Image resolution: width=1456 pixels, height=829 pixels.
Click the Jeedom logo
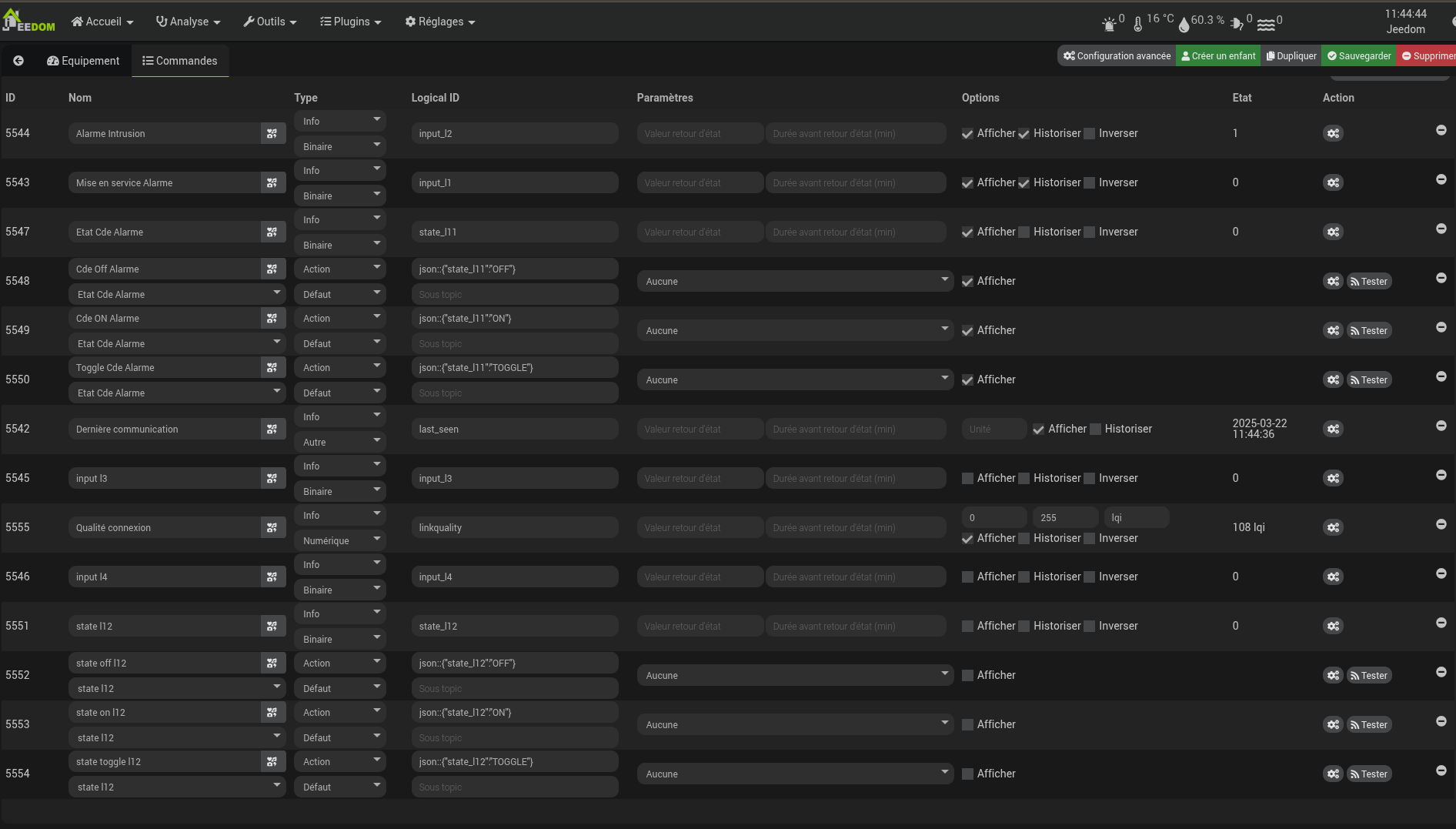[x=29, y=21]
